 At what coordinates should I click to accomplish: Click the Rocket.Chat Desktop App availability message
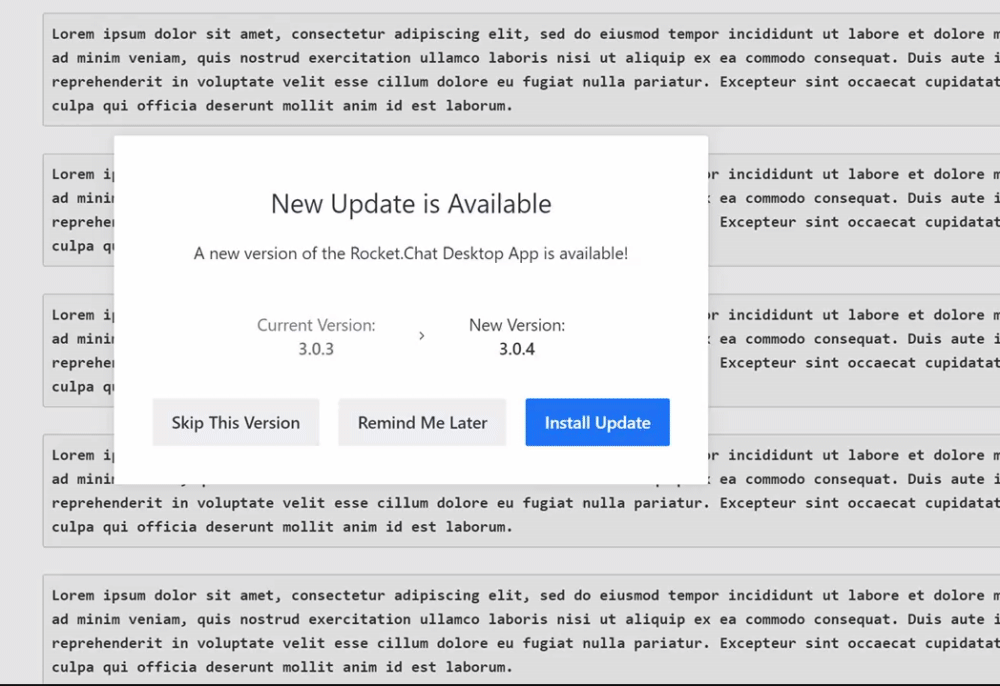(x=411, y=253)
